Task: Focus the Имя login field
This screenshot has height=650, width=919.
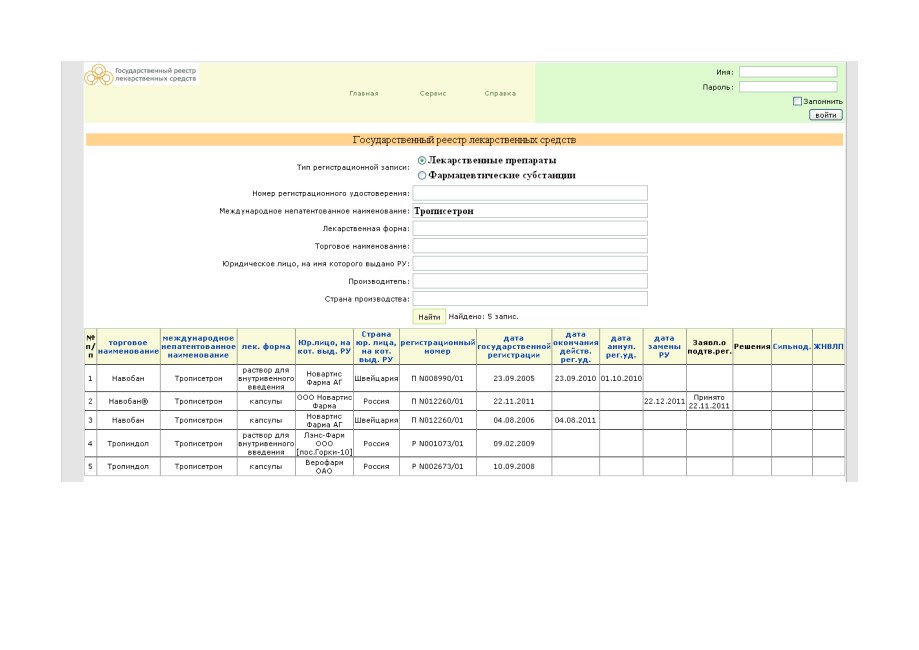Action: 788,72
